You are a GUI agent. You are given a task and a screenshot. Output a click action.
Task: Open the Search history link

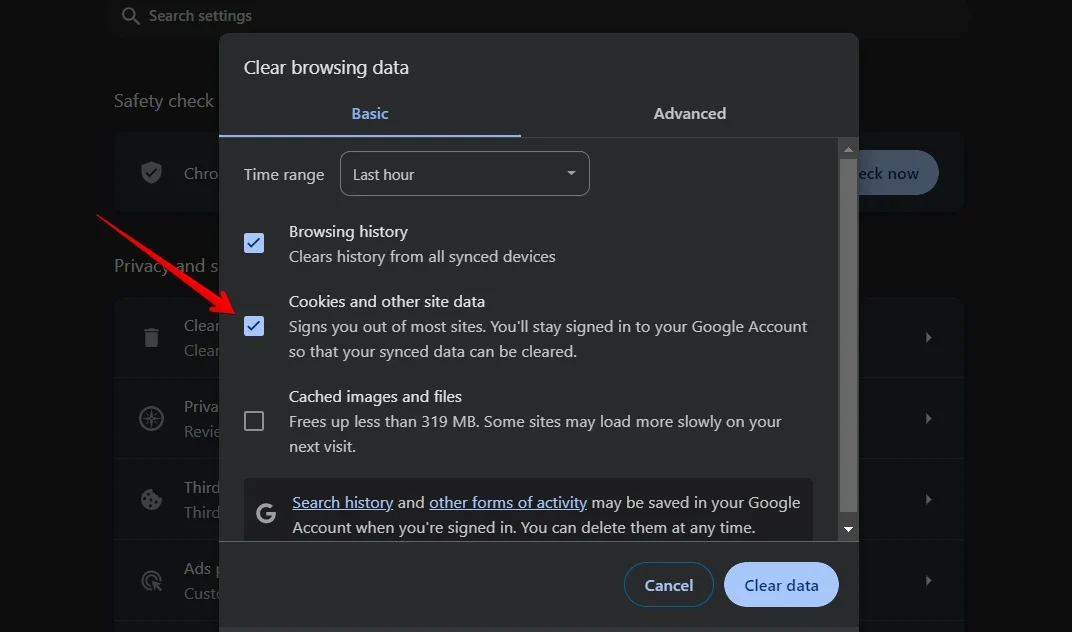tap(343, 503)
